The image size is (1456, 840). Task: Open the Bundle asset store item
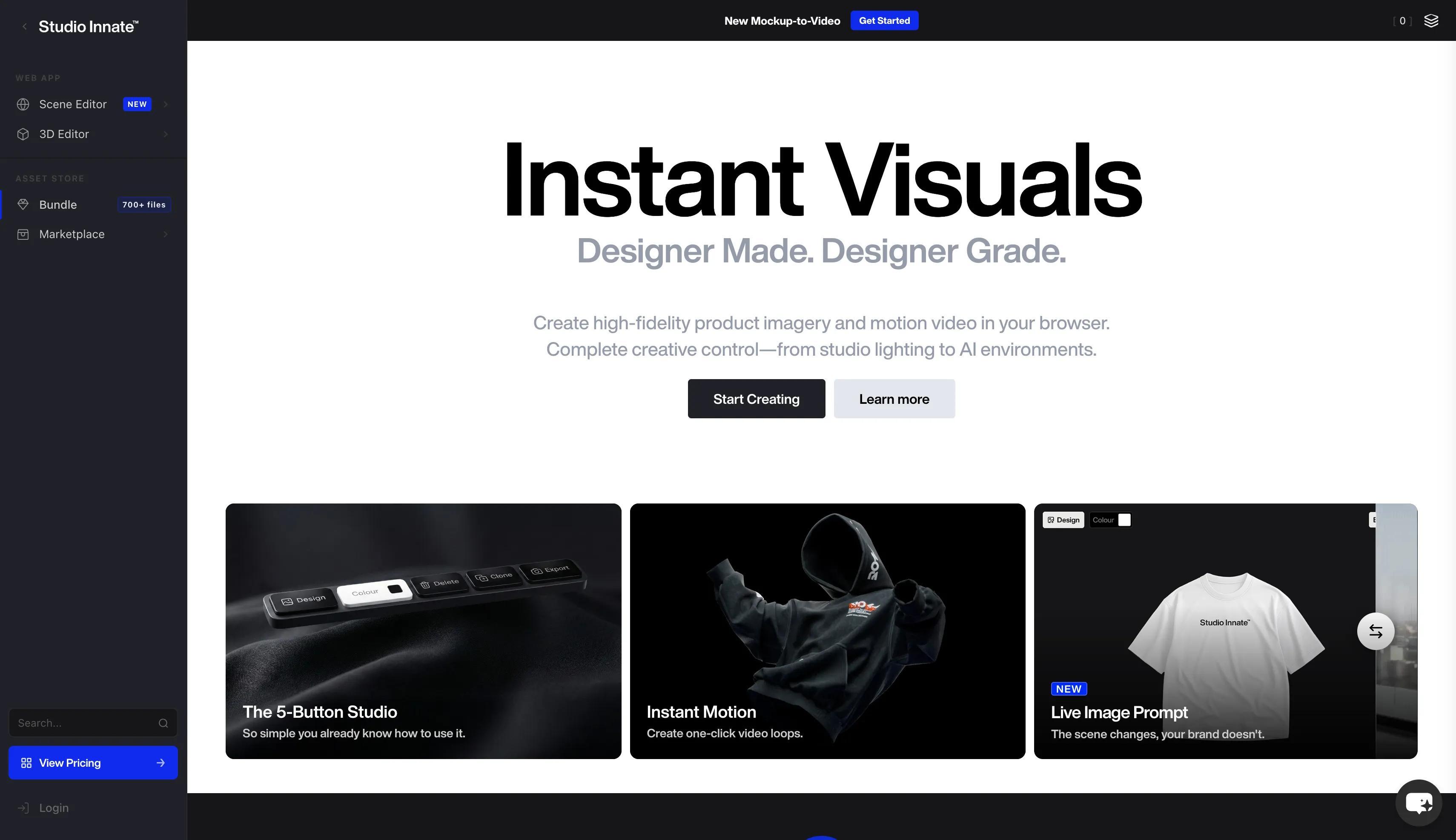pyautogui.click(x=57, y=204)
